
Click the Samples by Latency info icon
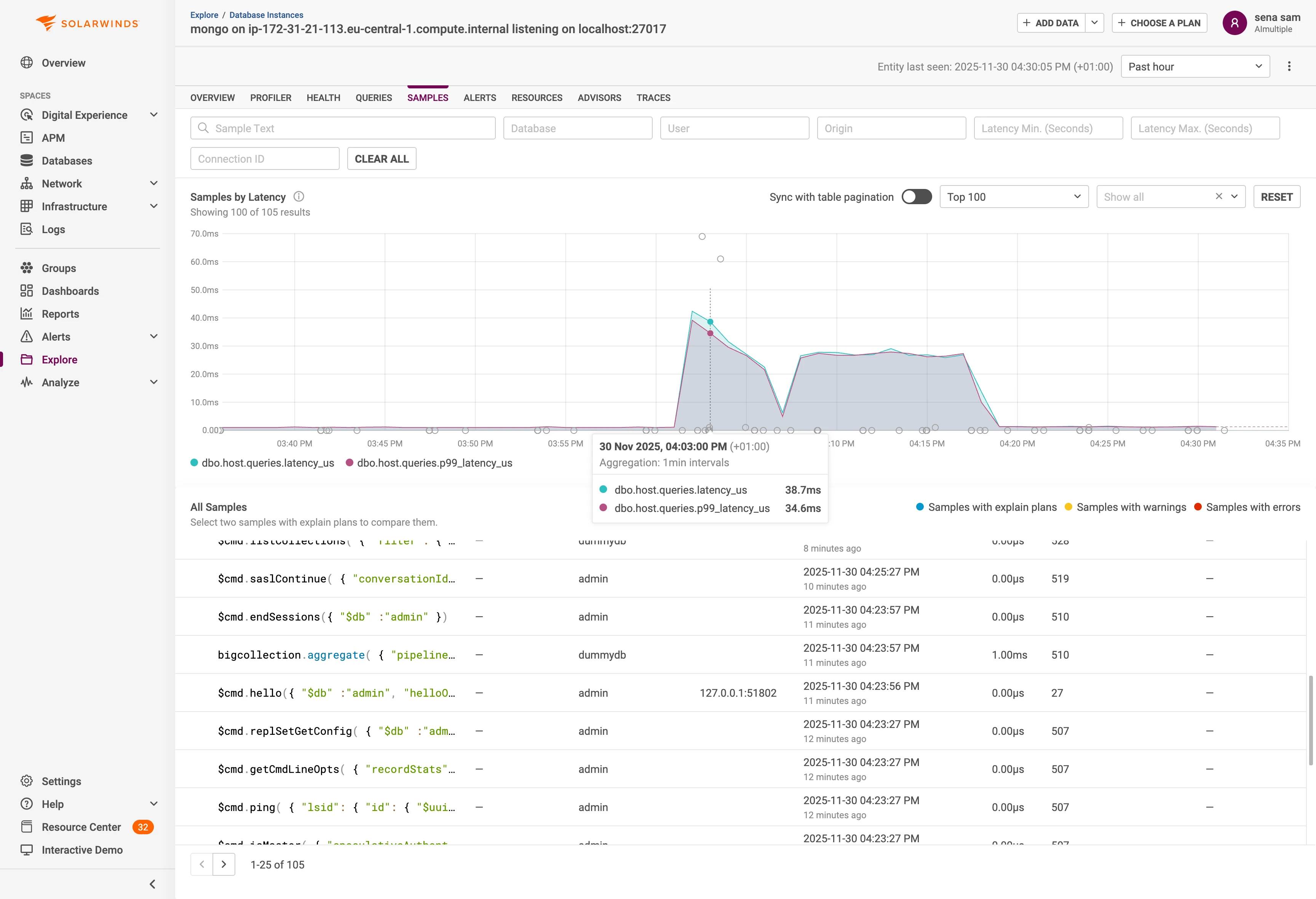pyautogui.click(x=299, y=197)
